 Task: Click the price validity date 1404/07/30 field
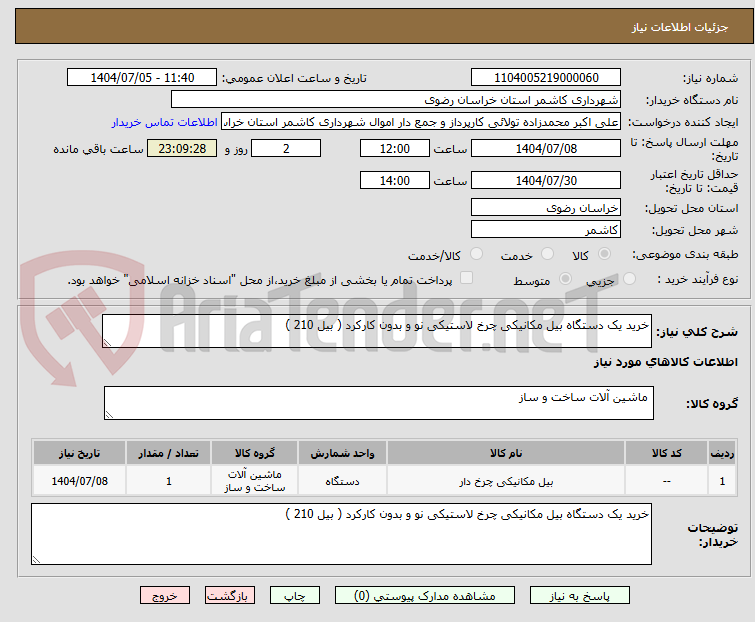click(546, 181)
